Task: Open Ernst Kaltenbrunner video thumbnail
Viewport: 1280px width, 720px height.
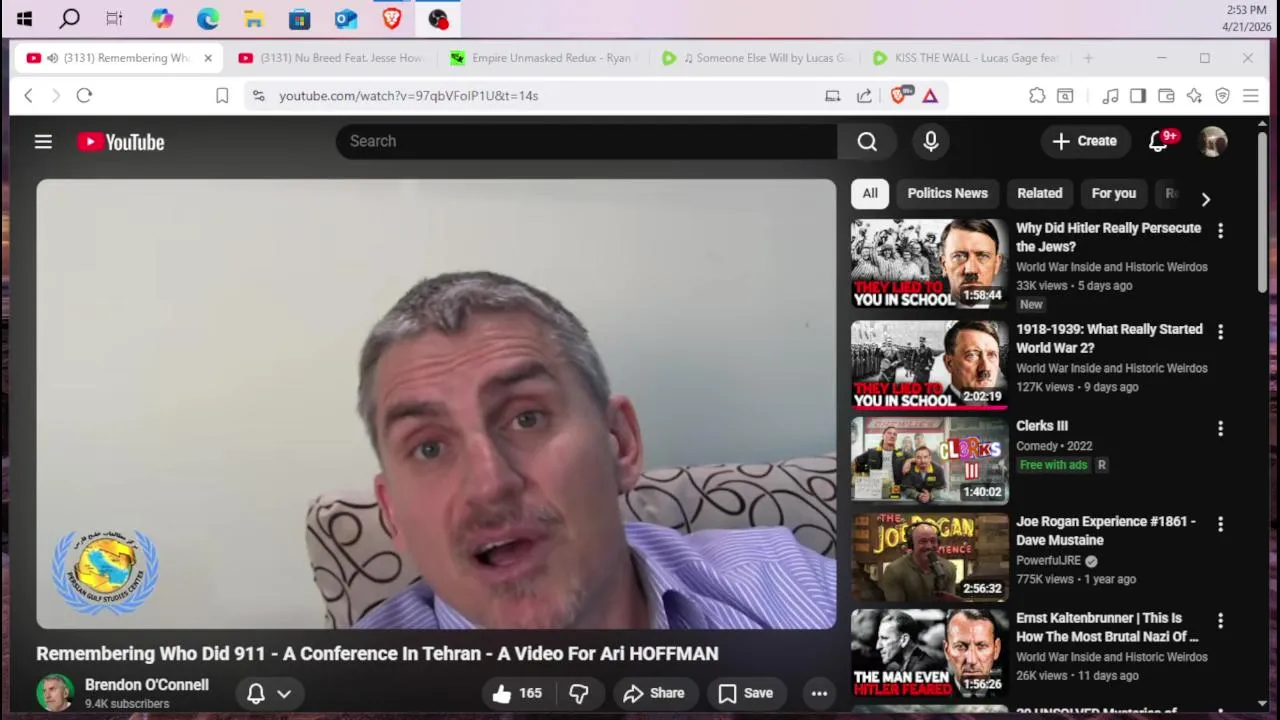Action: (930, 655)
